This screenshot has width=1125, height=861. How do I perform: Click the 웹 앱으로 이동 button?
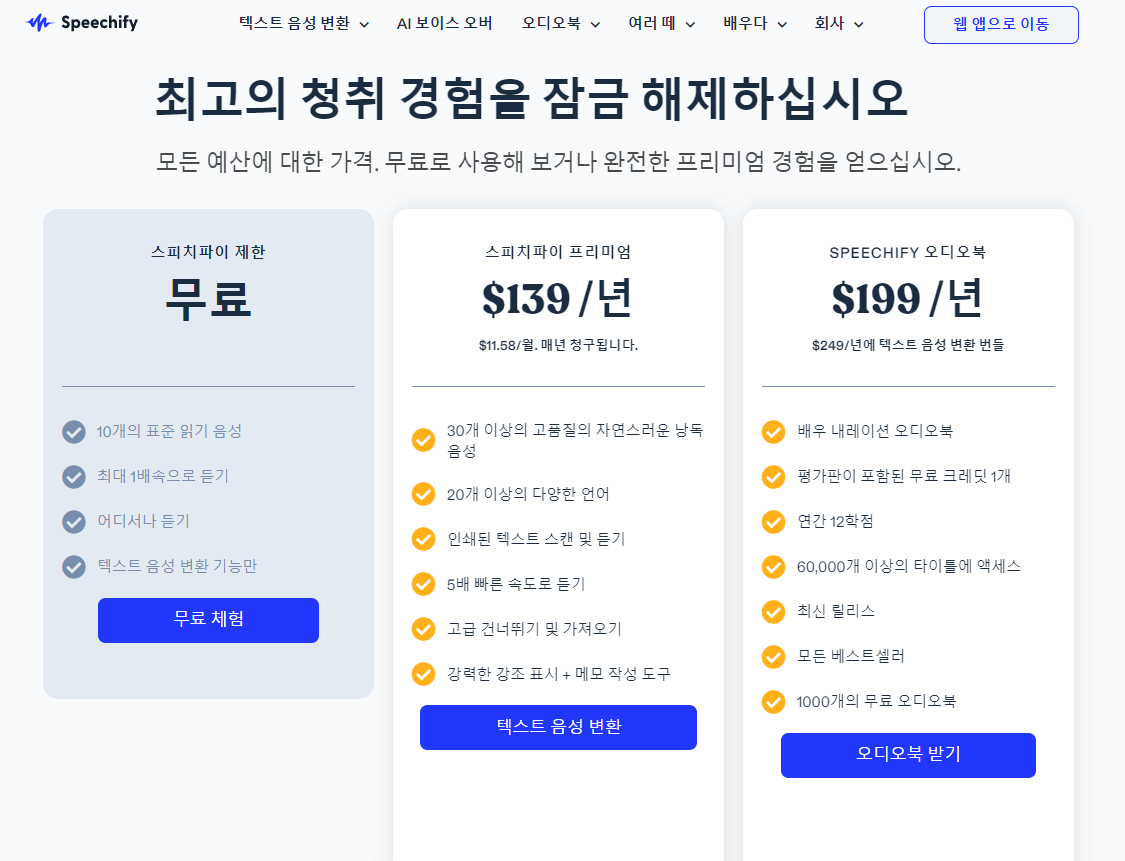click(x=1000, y=24)
